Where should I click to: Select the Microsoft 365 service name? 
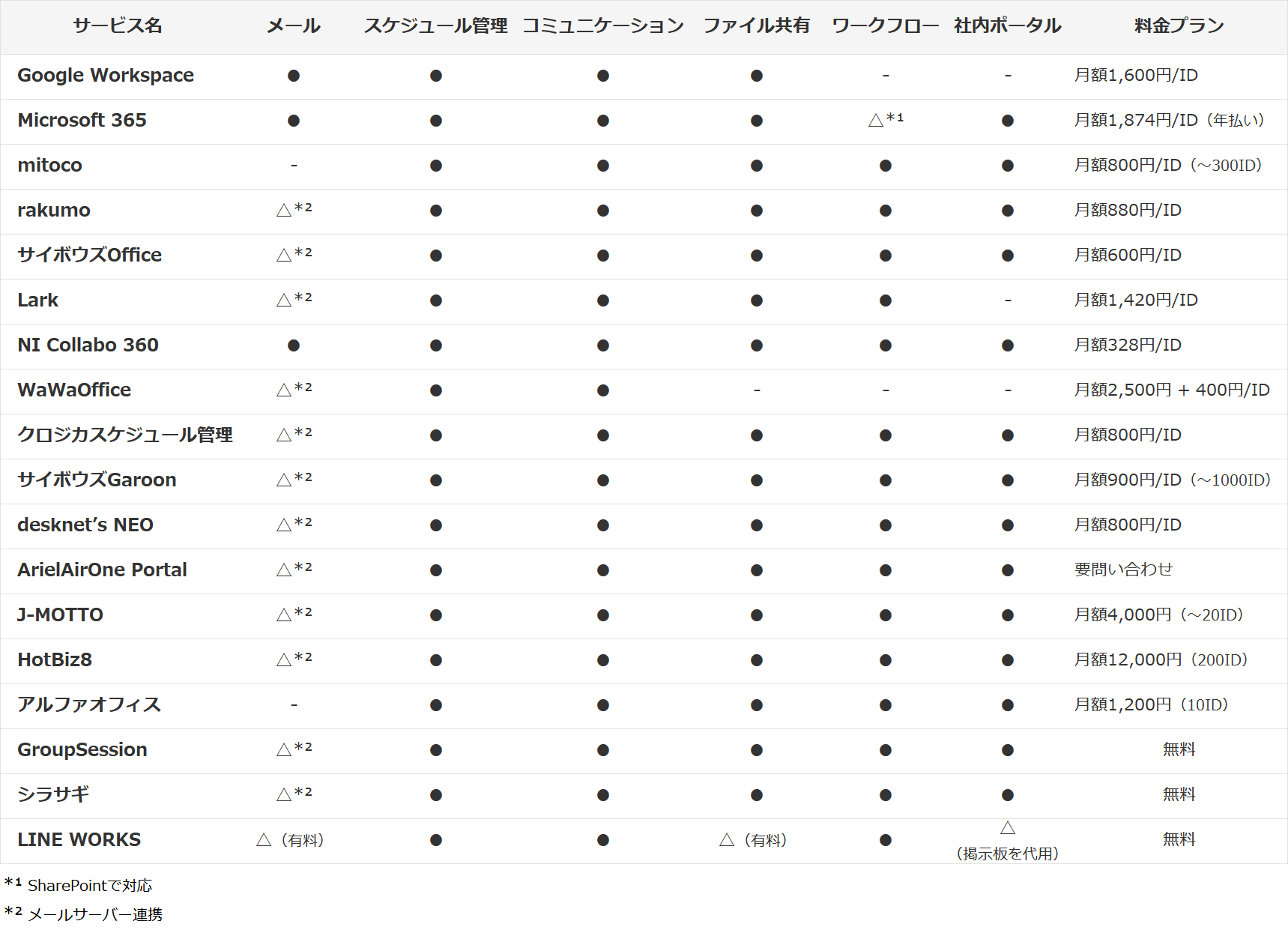click(82, 121)
